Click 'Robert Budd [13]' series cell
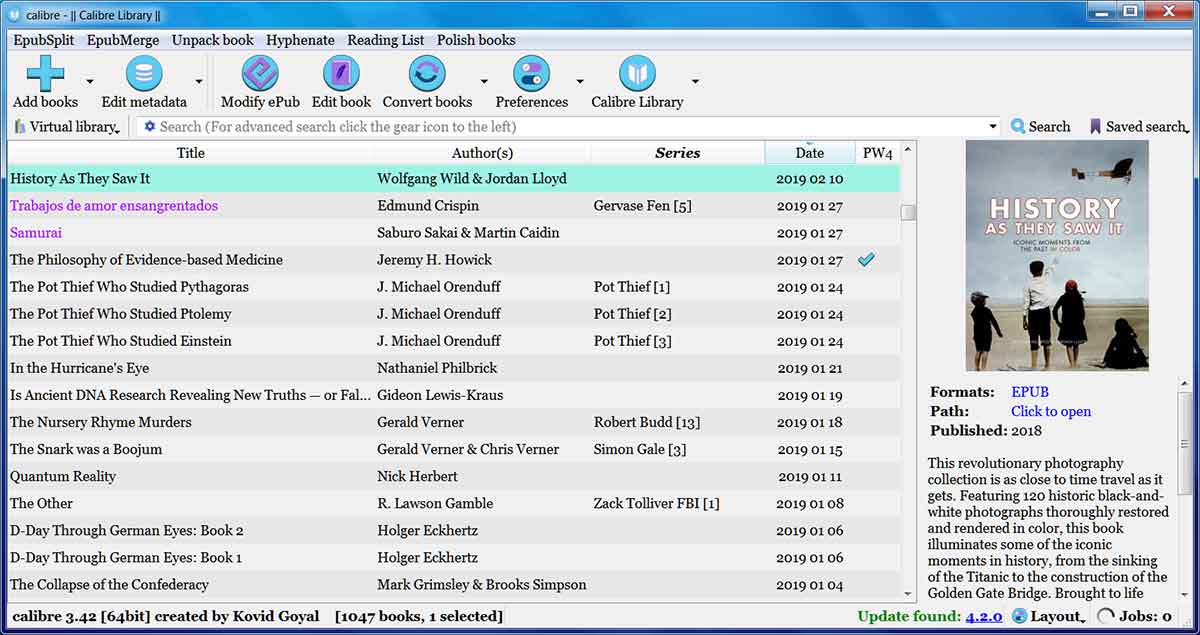 [x=678, y=422]
